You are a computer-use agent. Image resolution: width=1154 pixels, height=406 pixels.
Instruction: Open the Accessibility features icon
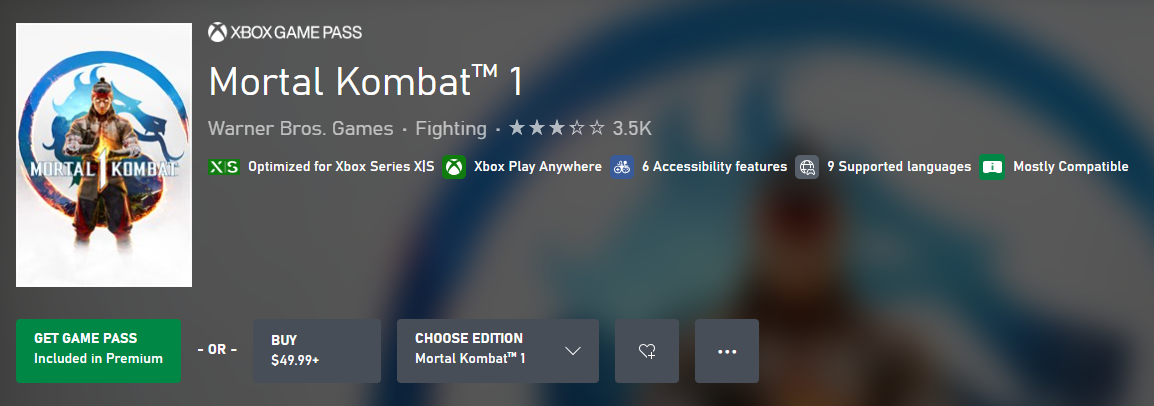point(622,167)
